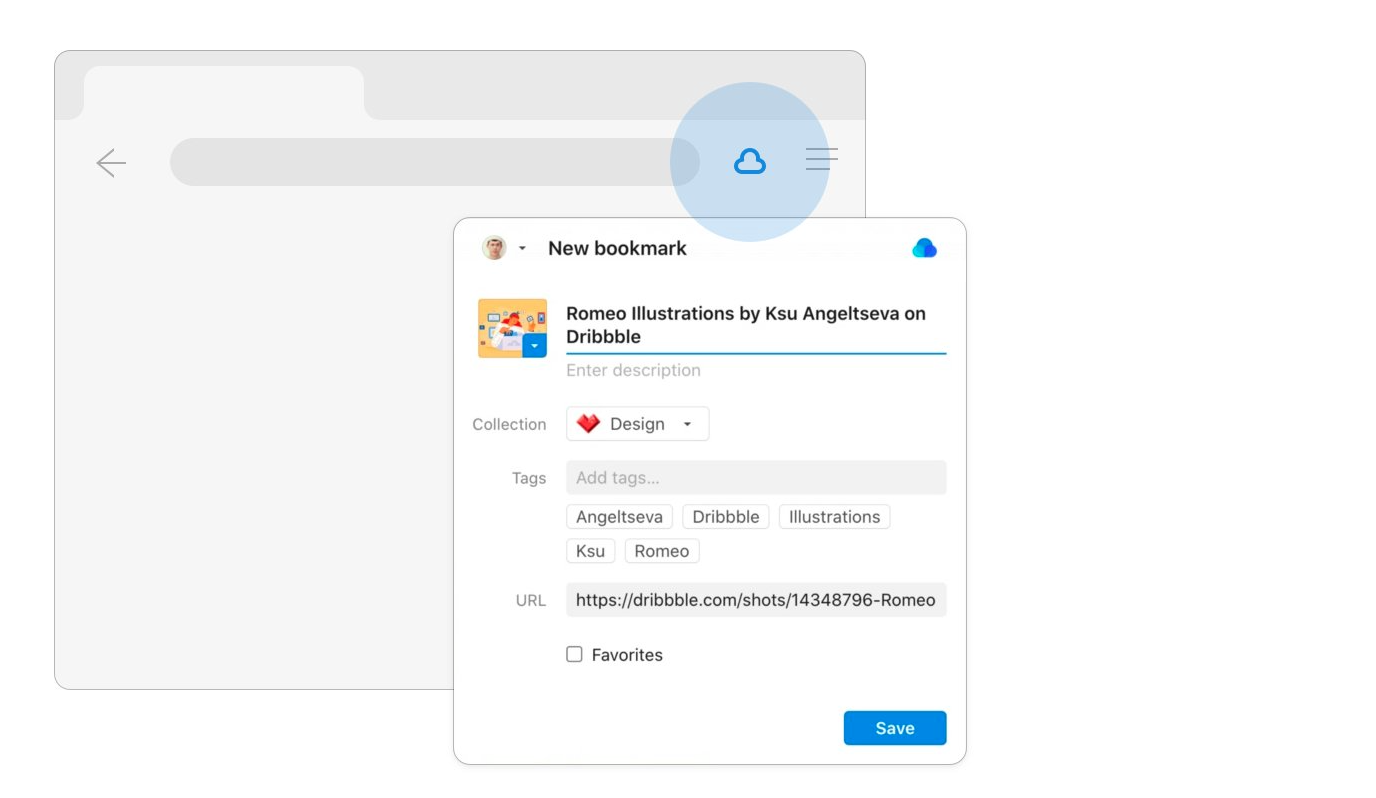Enable the Favorites checkbox
Viewport: 1376px width, 798px height.
pos(574,654)
